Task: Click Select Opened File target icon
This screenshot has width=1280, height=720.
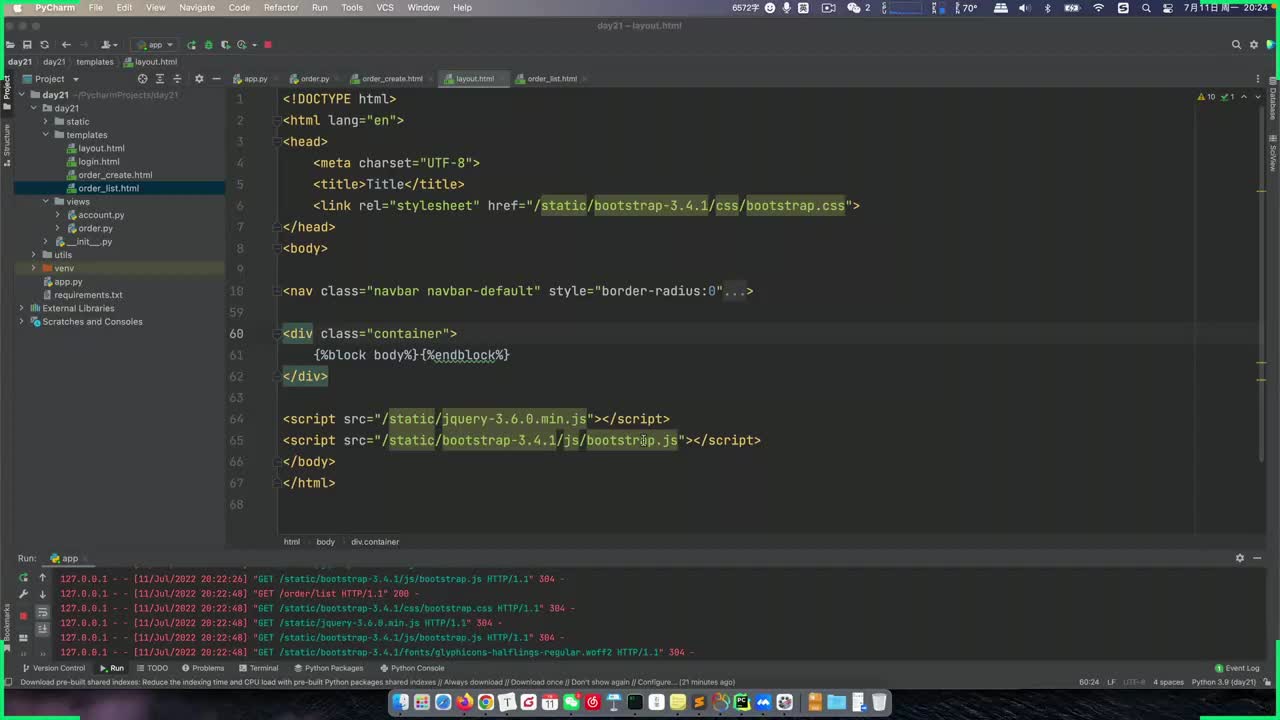Action: [x=142, y=79]
